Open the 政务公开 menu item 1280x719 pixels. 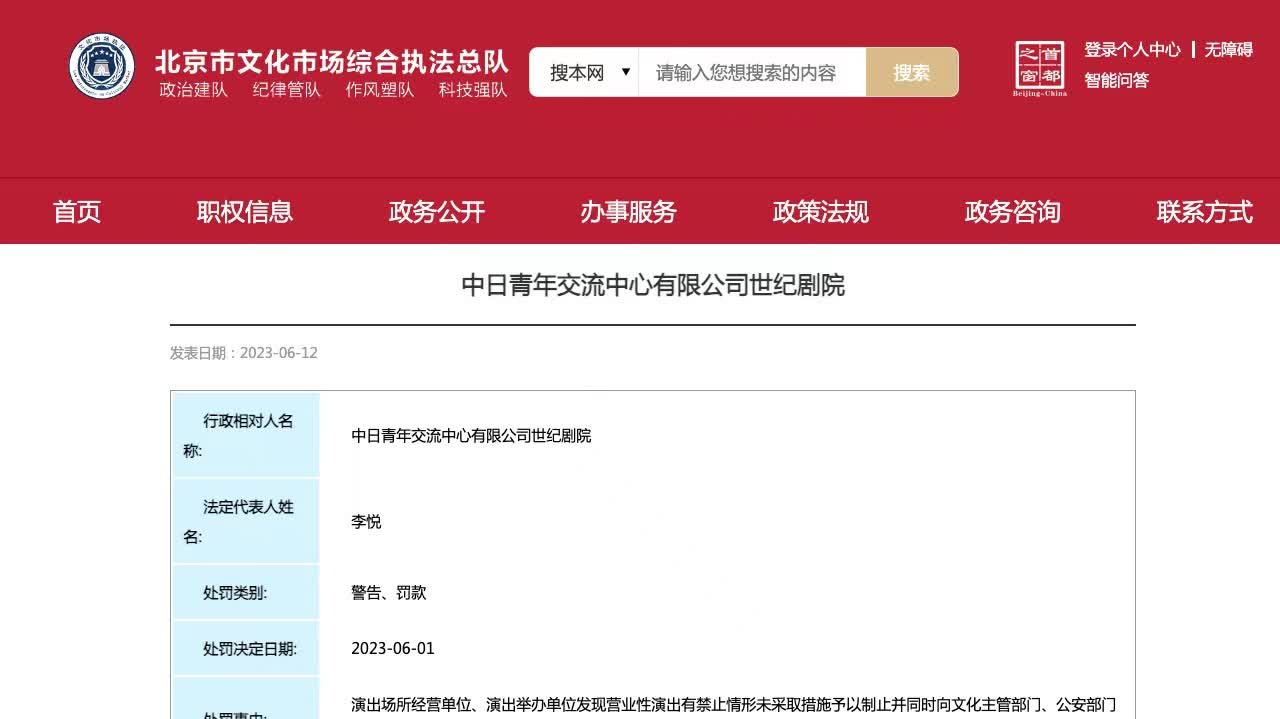[437, 212]
